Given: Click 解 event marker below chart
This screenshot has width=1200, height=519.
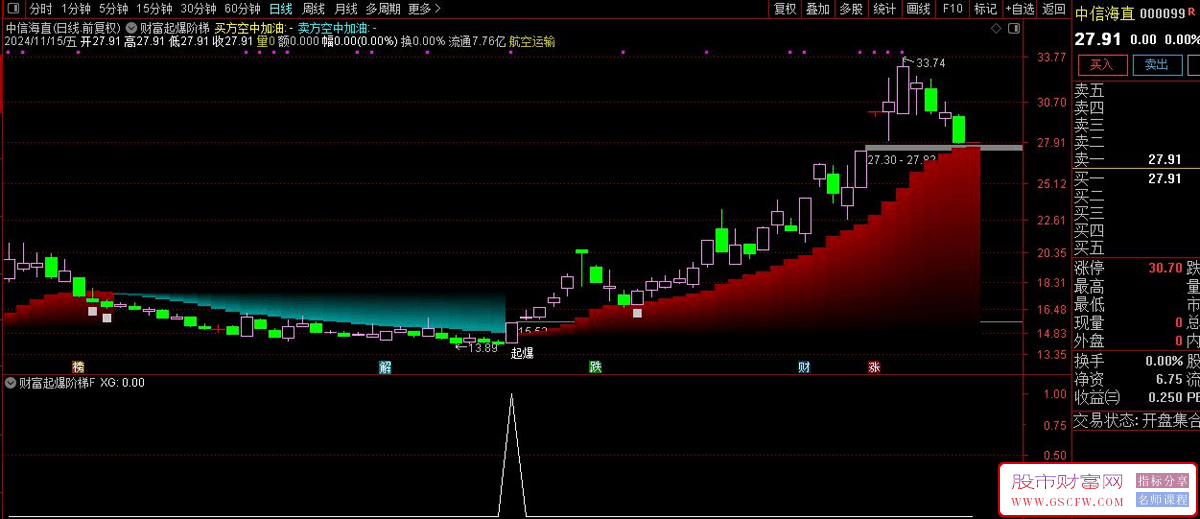Looking at the screenshot, I should 385,367.
